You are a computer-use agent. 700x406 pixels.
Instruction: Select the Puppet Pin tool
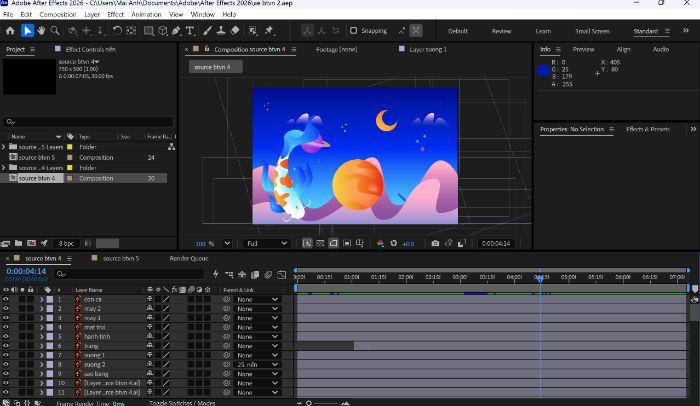tap(269, 31)
